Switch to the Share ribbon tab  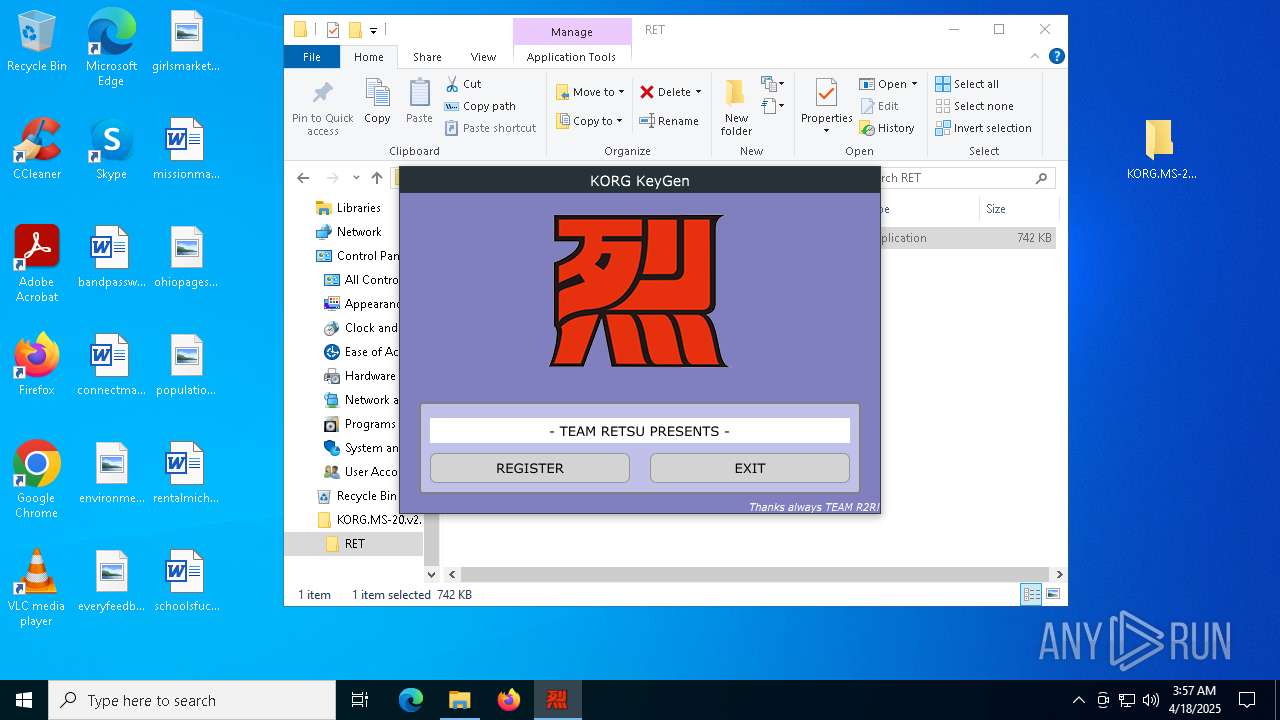(427, 57)
